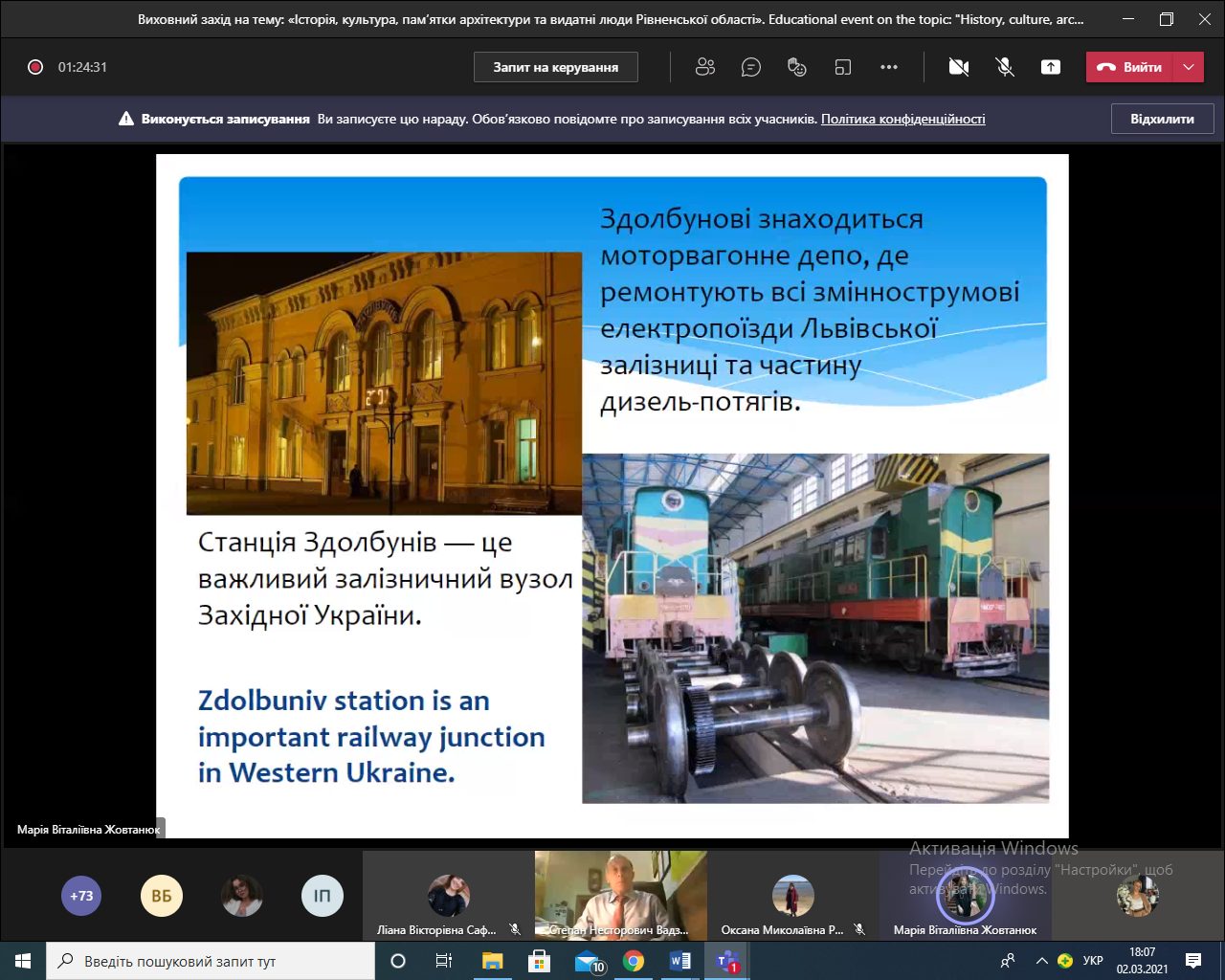This screenshot has width=1225, height=980.
Task: Open raise hand and reactions
Action: (x=796, y=67)
